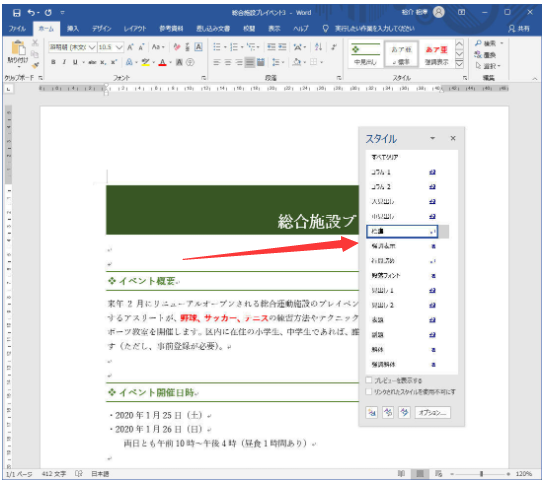
Task: Open the Styles pane options dropdown arrow
Action: (432, 138)
